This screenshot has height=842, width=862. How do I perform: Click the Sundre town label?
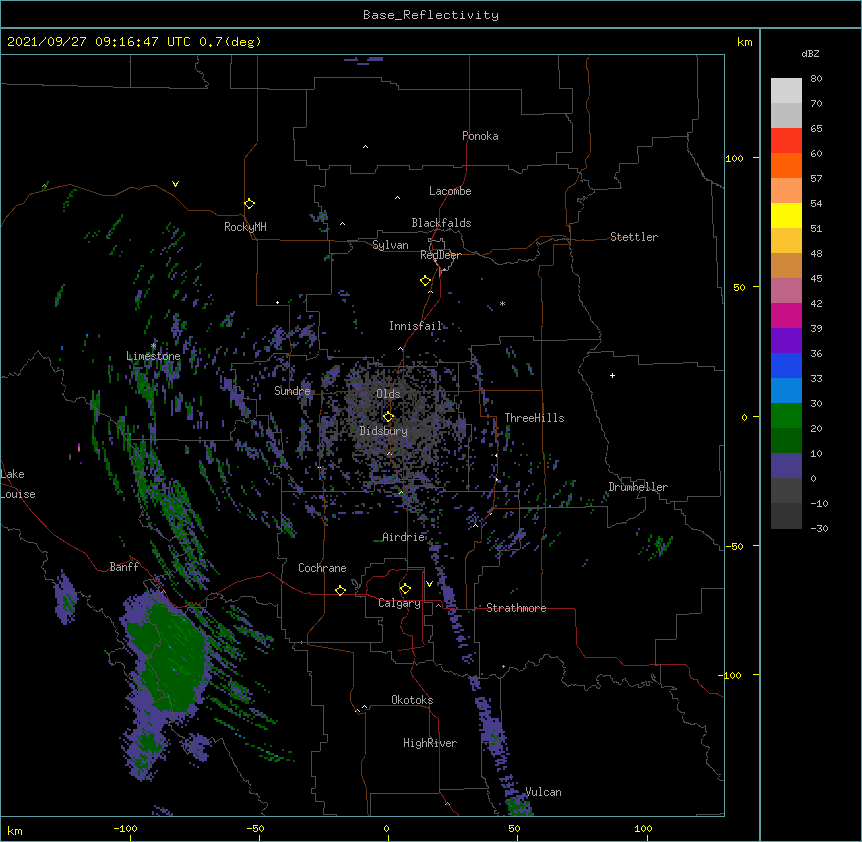click(x=292, y=391)
